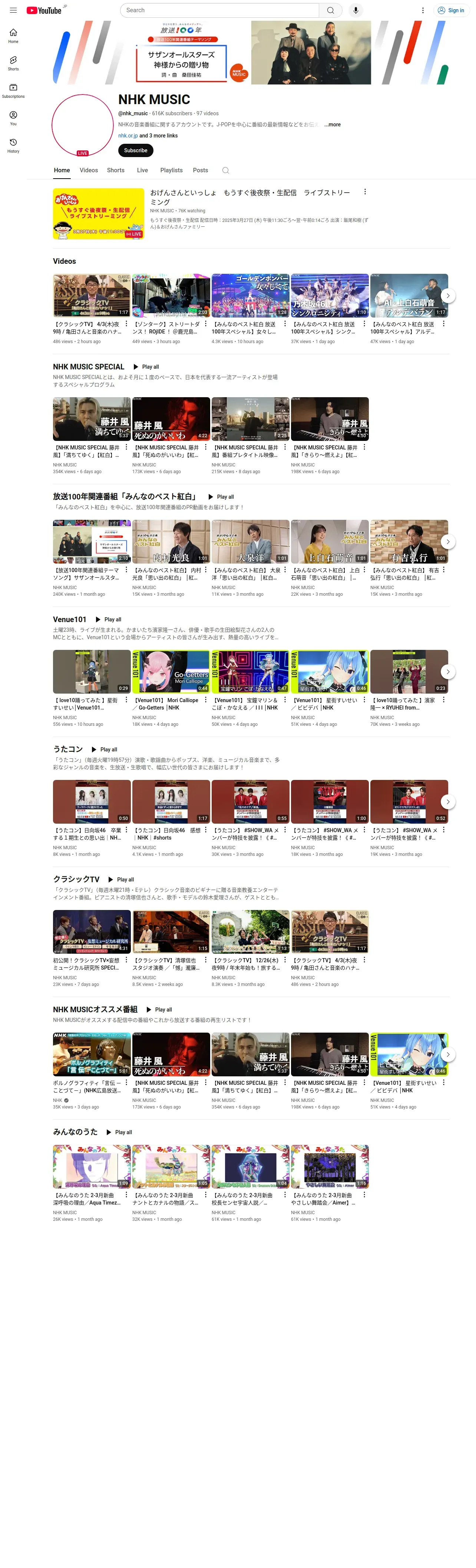Play all うたコン videos

tap(104, 750)
